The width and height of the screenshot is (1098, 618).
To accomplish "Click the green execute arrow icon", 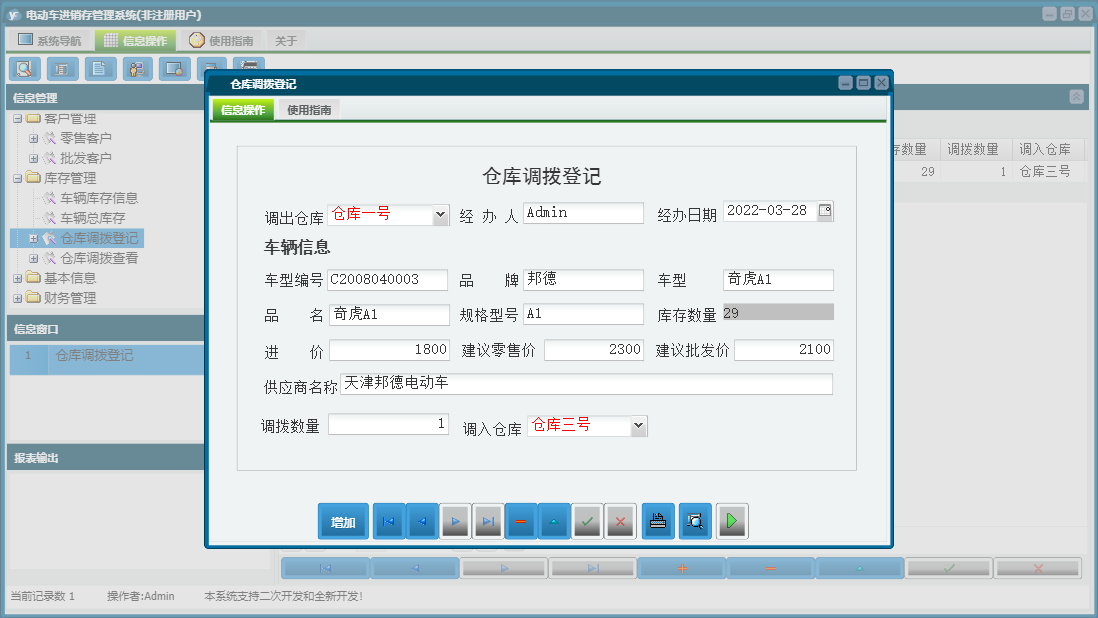I will (732, 521).
